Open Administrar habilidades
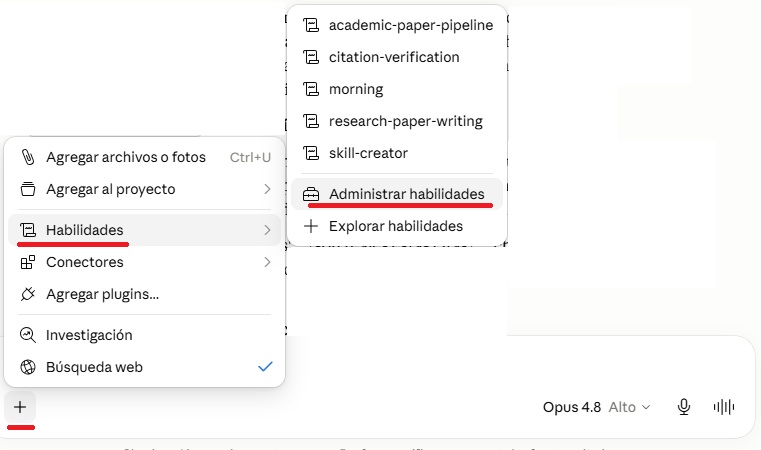This screenshot has width=761, height=450. (397, 194)
